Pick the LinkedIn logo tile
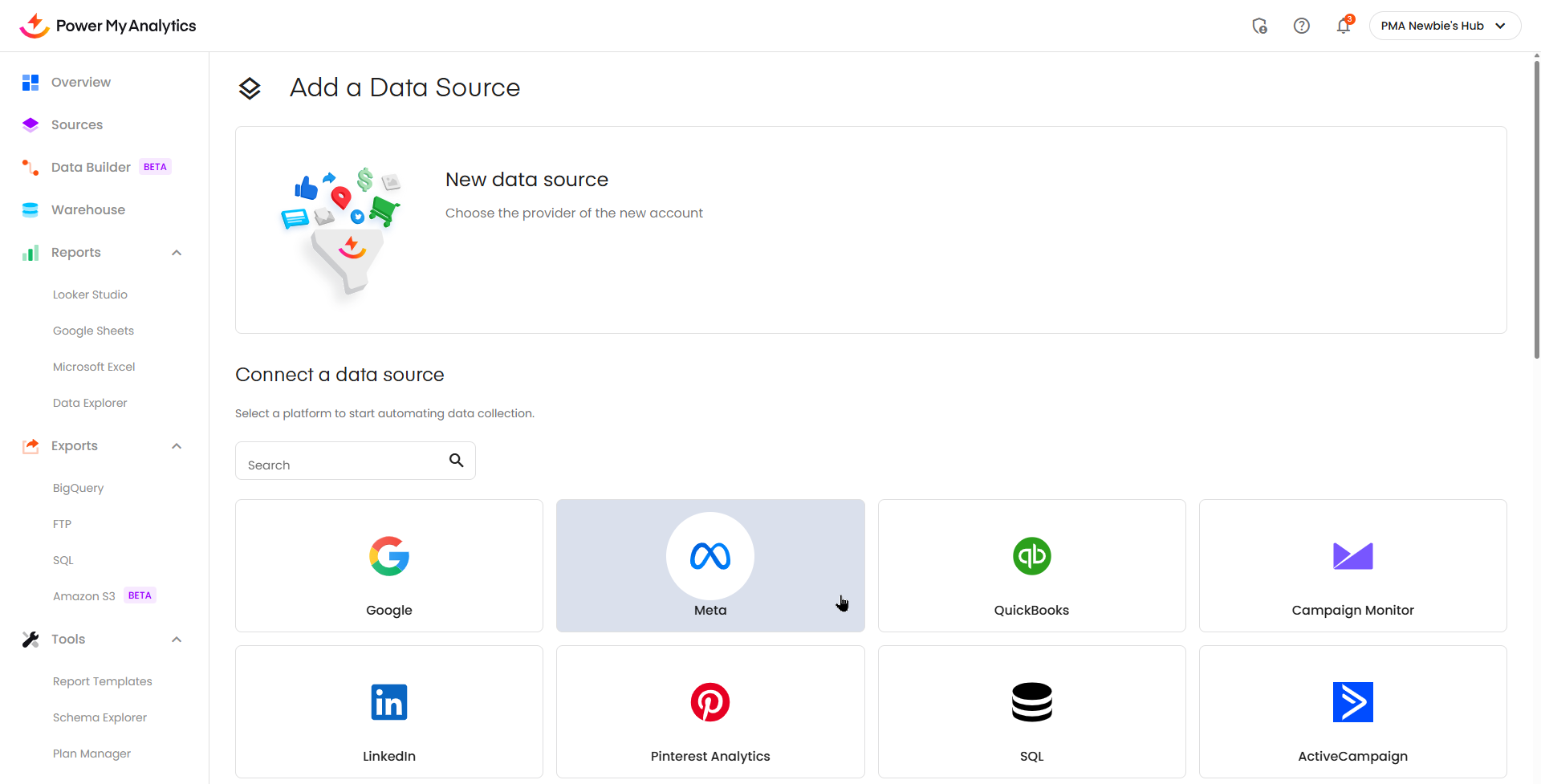Screen dimensions: 1541x784 pyautogui.click(x=389, y=702)
